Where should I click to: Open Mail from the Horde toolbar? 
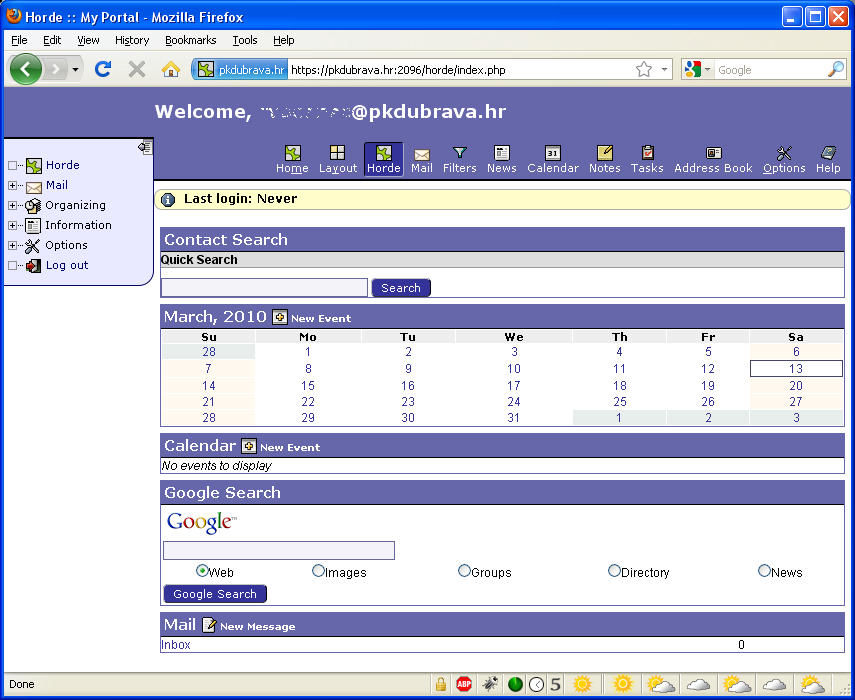point(421,159)
